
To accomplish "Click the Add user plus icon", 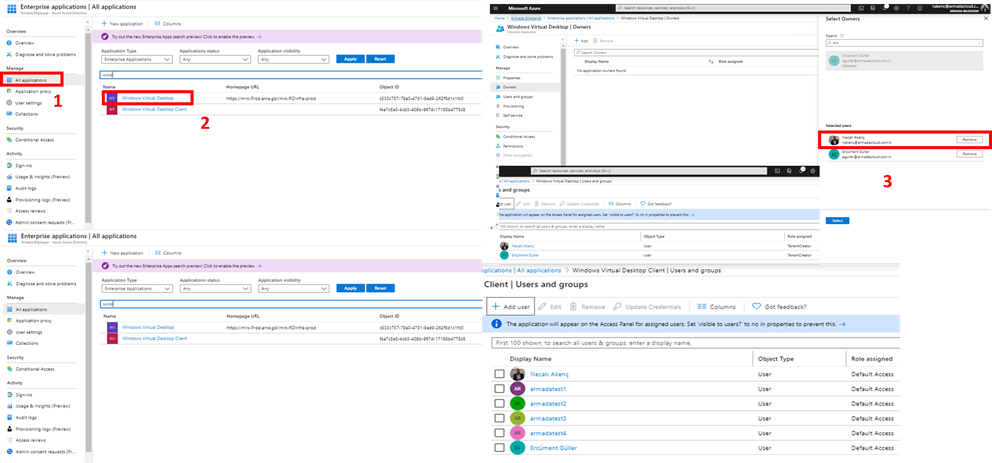I will click(x=496, y=307).
